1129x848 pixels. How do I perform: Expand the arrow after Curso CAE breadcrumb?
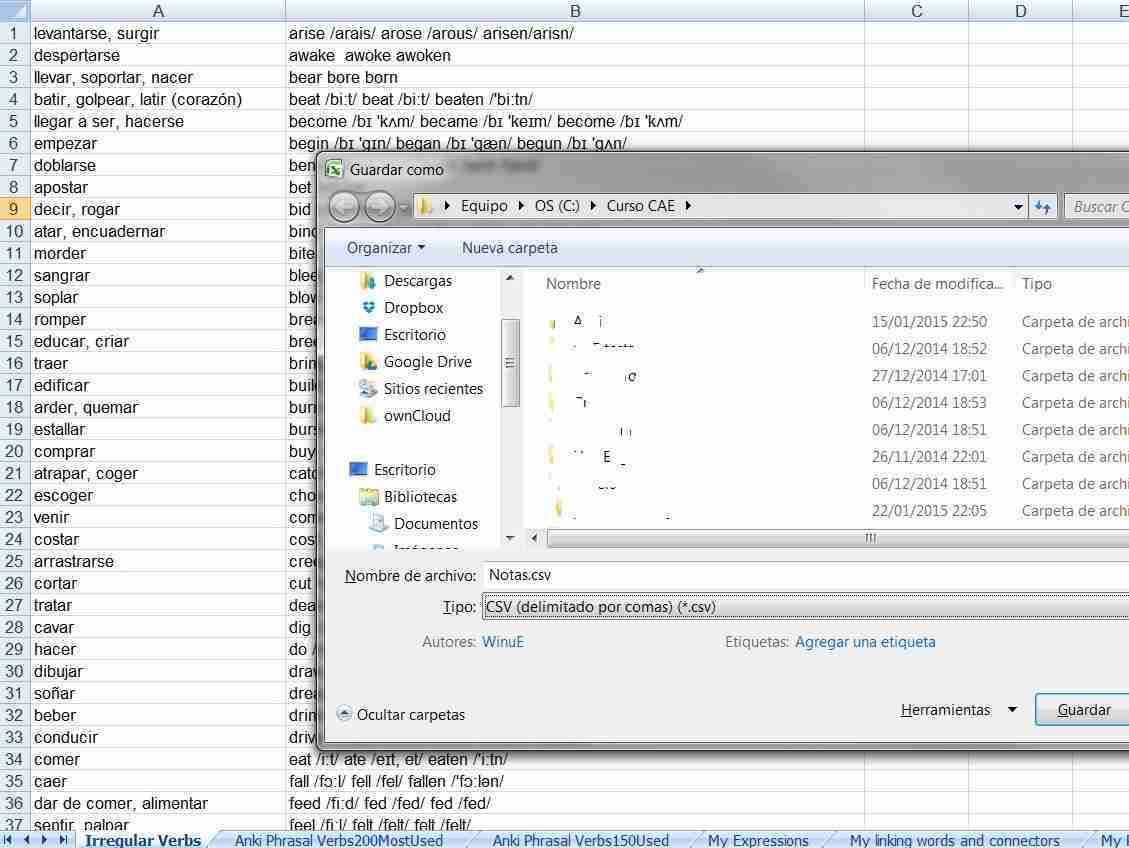pos(688,206)
